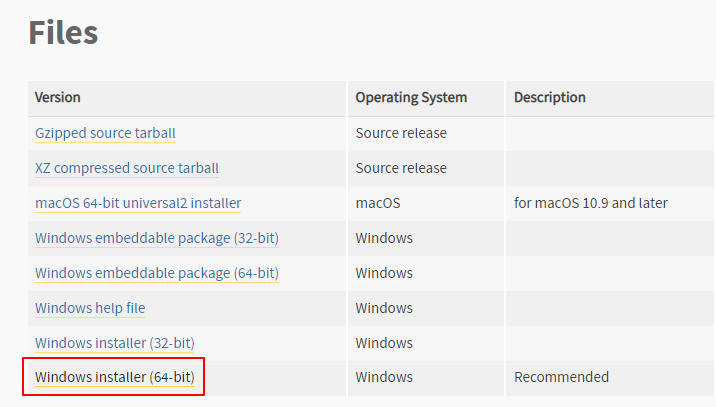This screenshot has height=407, width=716.
Task: Download the XZ compressed source tarball
Action: pos(127,168)
